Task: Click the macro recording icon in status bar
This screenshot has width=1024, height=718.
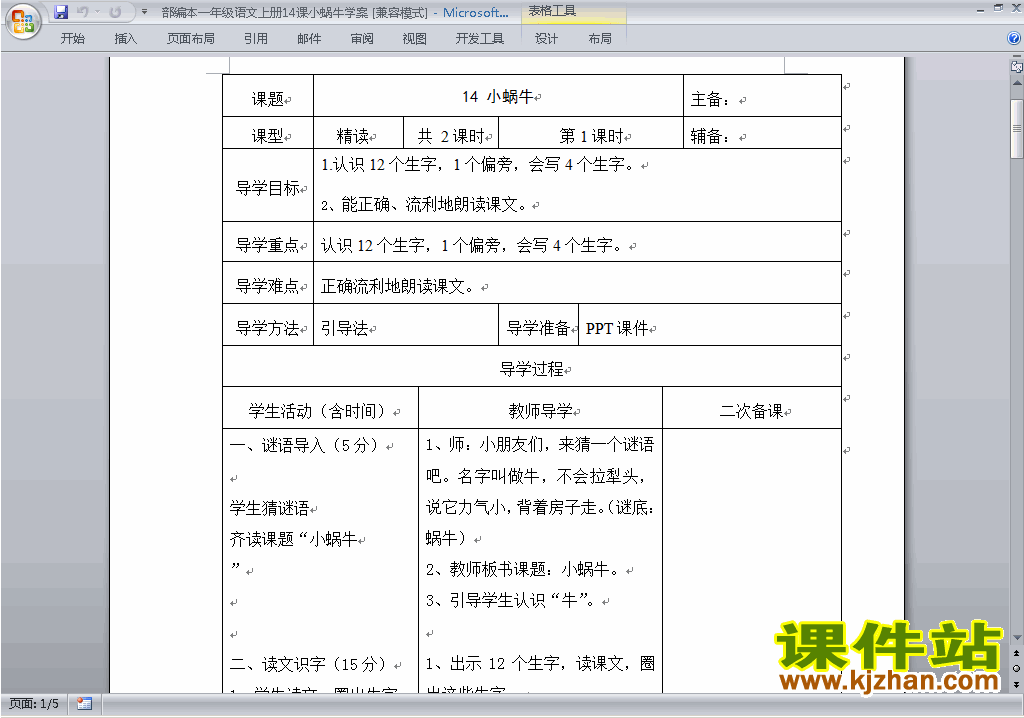Action: 84,704
